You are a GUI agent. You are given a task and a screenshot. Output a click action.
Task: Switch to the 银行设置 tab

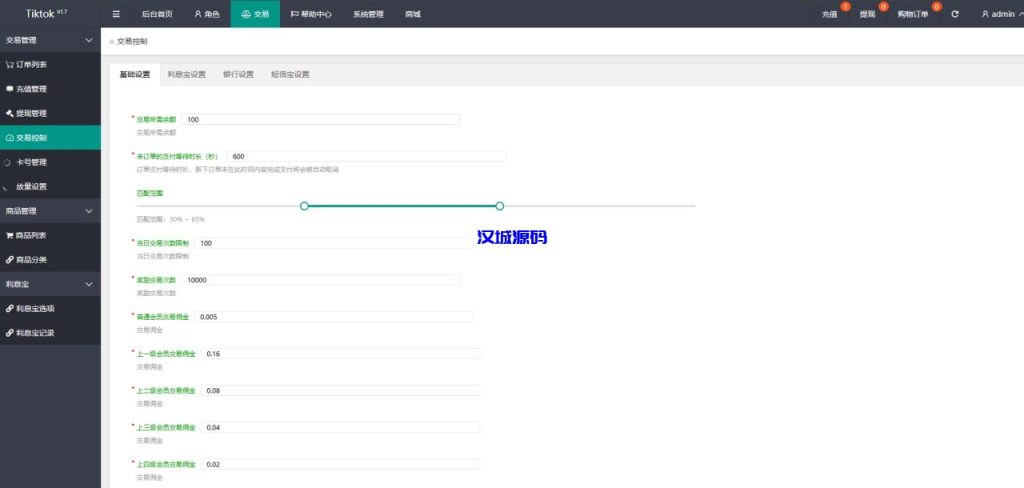click(238, 74)
